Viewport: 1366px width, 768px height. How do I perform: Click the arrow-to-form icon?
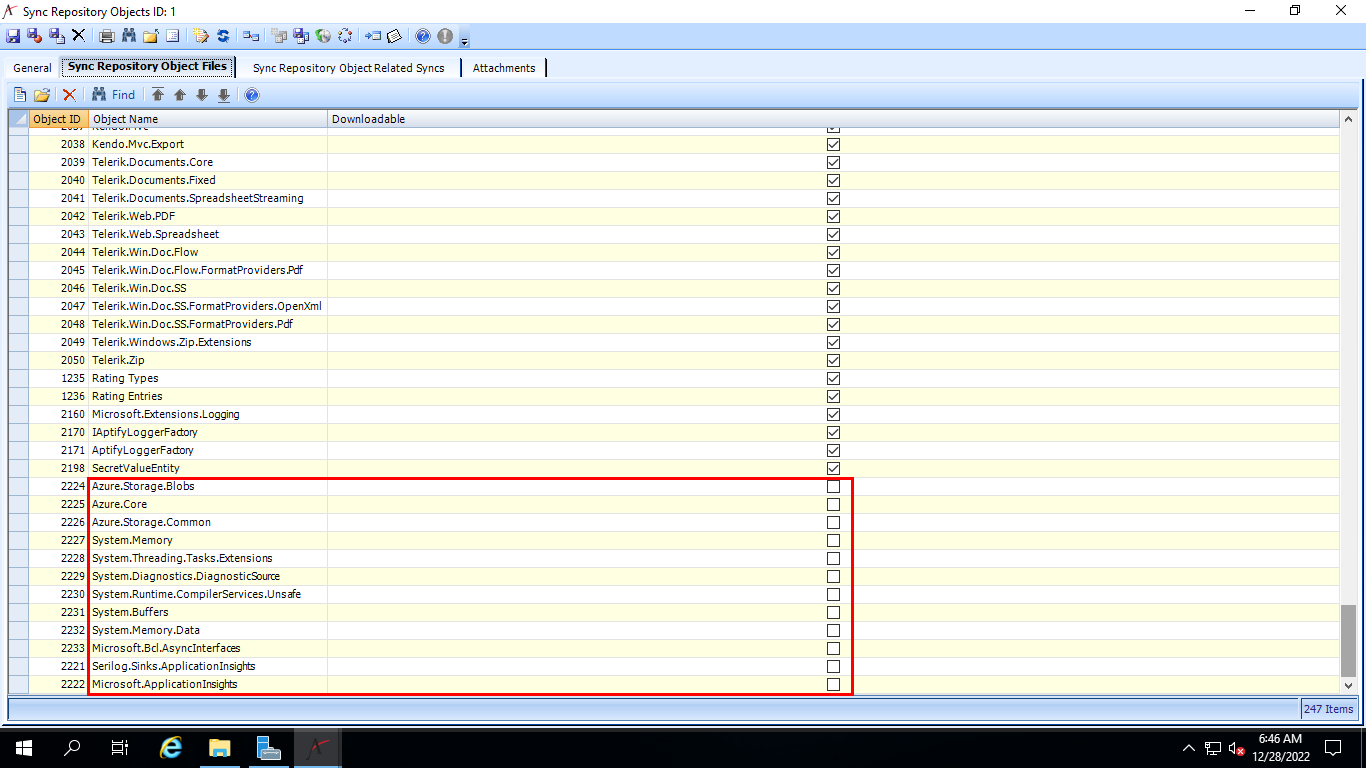point(373,36)
